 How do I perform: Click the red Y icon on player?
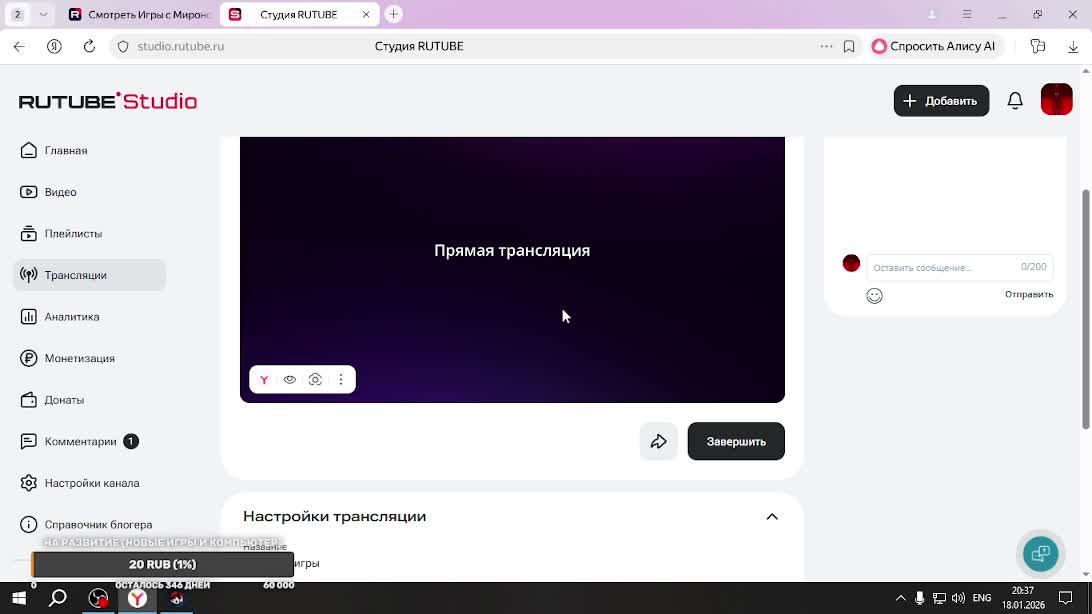coord(264,379)
